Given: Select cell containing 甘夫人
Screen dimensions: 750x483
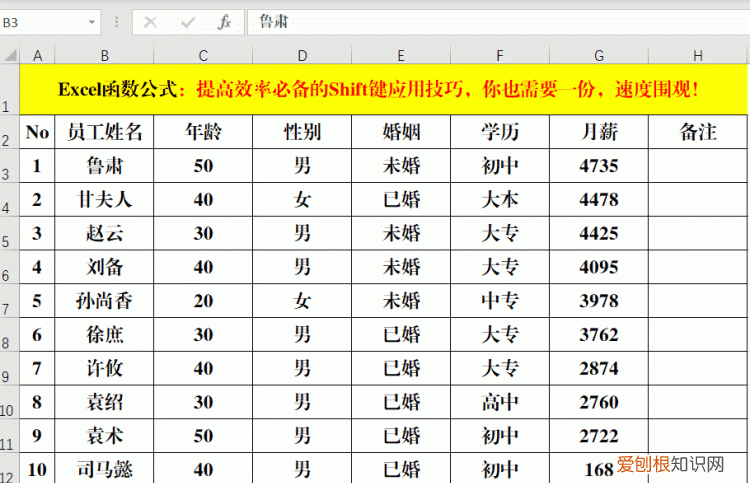Looking at the screenshot, I should pyautogui.click(x=104, y=199).
